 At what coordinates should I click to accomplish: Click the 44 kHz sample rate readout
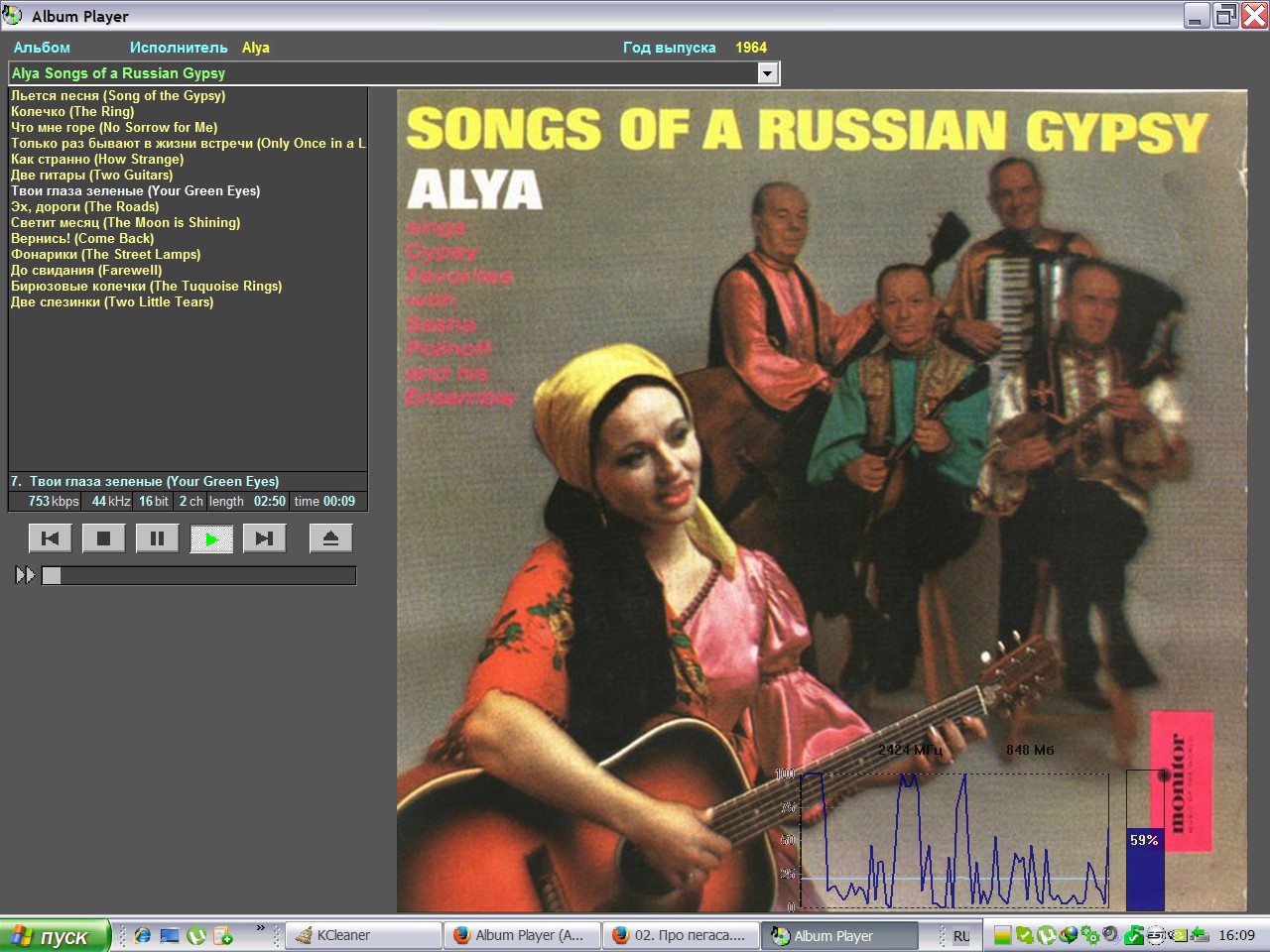coord(110,502)
